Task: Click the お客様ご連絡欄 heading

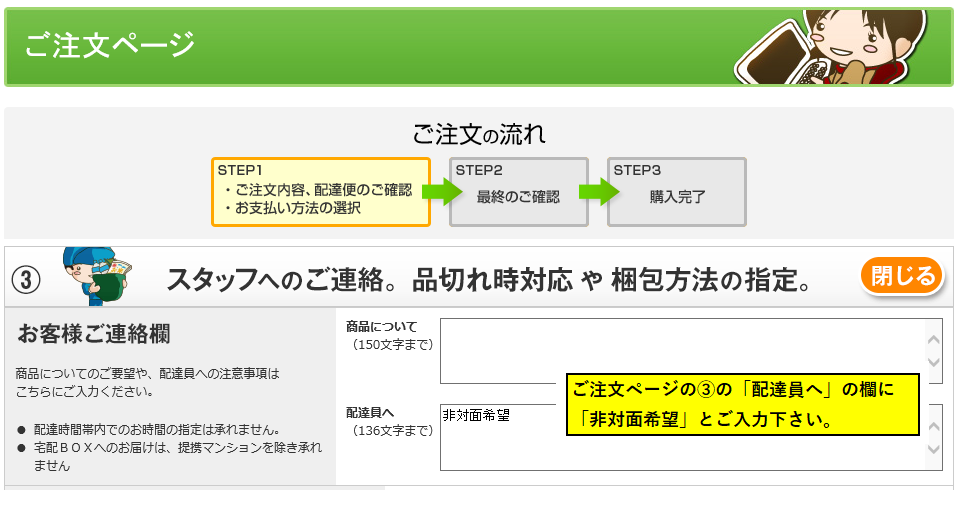Action: tap(87, 333)
